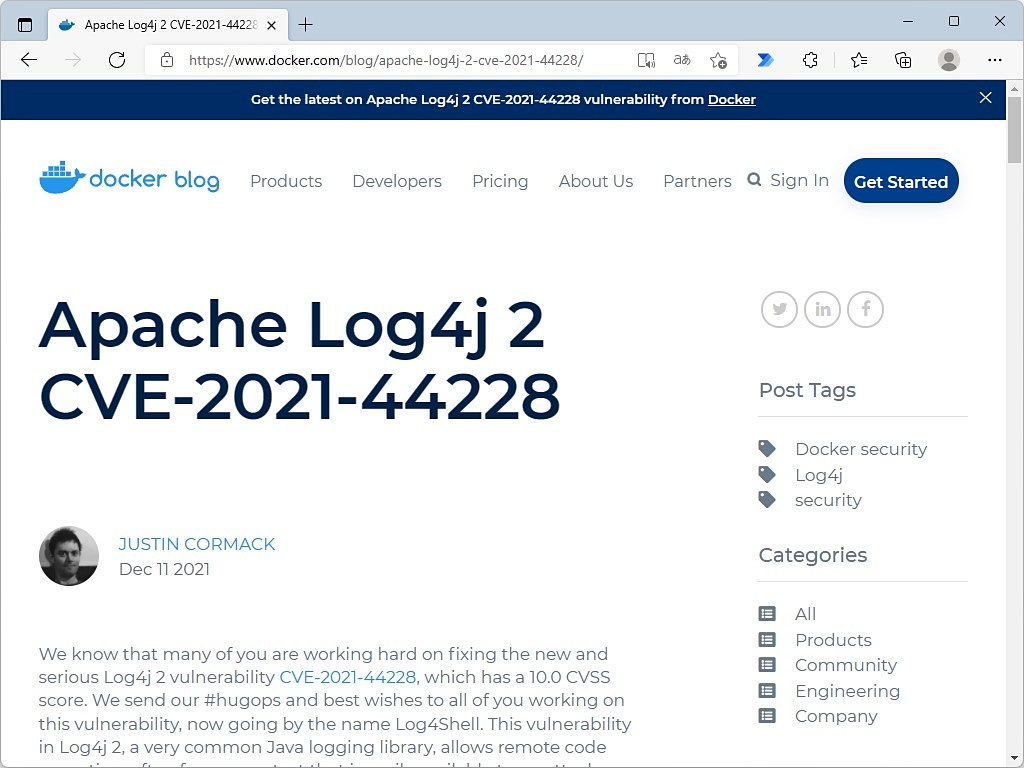Select the Apache Log4j 2 browser tab
The image size is (1024, 768).
point(168,25)
